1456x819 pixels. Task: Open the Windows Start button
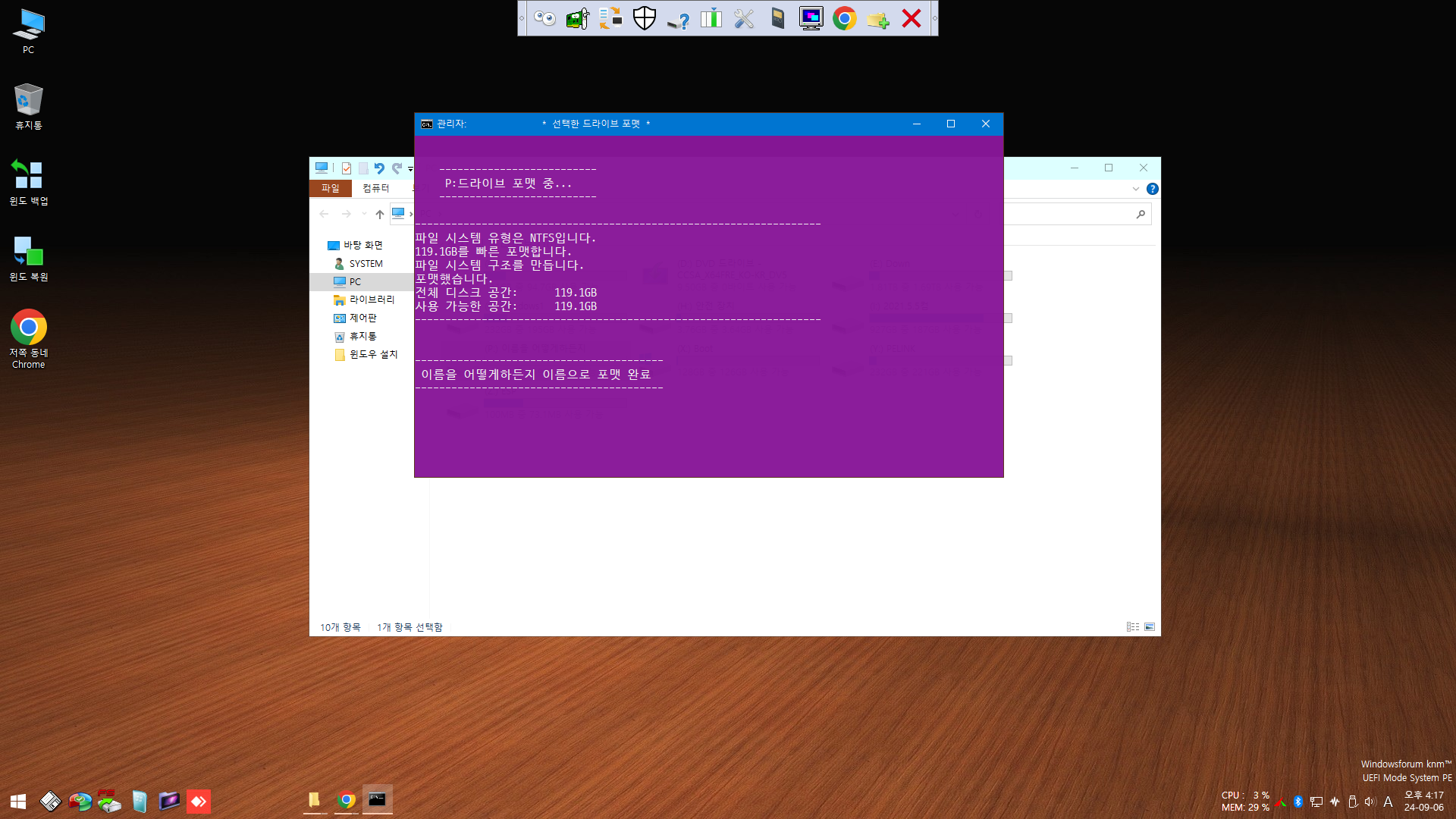pyautogui.click(x=18, y=802)
